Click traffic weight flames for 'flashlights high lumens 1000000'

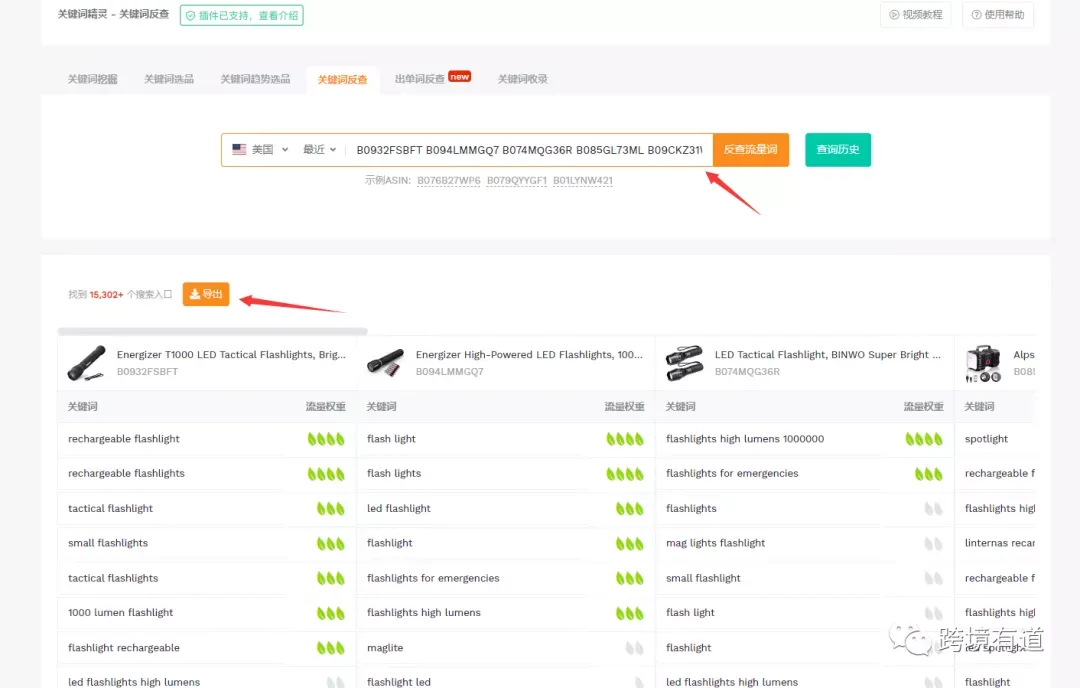coord(924,439)
